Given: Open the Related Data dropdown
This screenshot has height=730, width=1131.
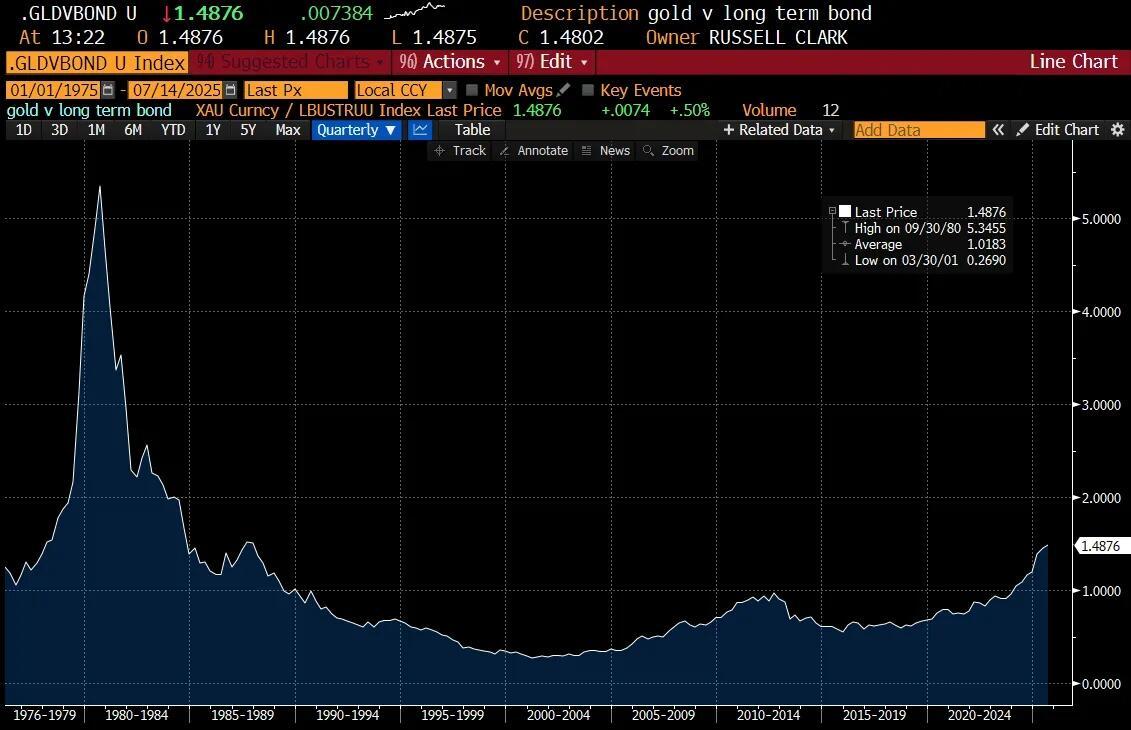Looking at the screenshot, I should 779,130.
